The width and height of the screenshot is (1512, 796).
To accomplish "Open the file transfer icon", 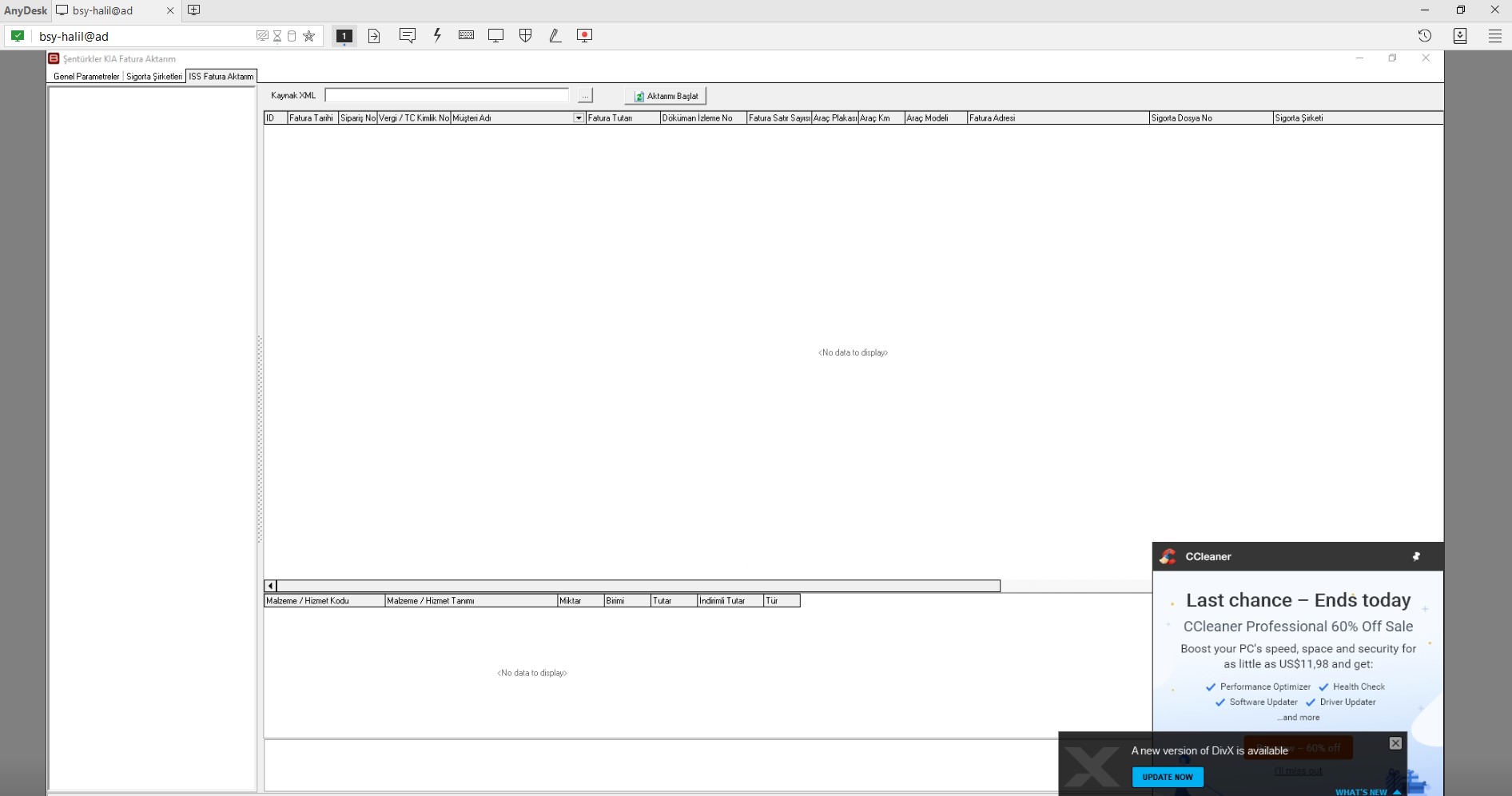I will pyautogui.click(x=374, y=35).
